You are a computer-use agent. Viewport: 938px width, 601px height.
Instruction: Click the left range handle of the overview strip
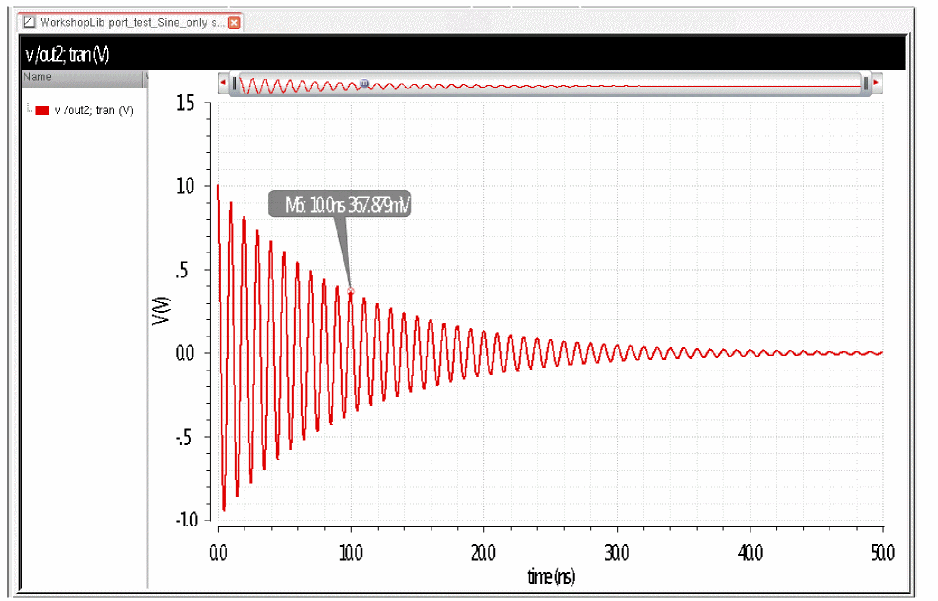(x=234, y=83)
